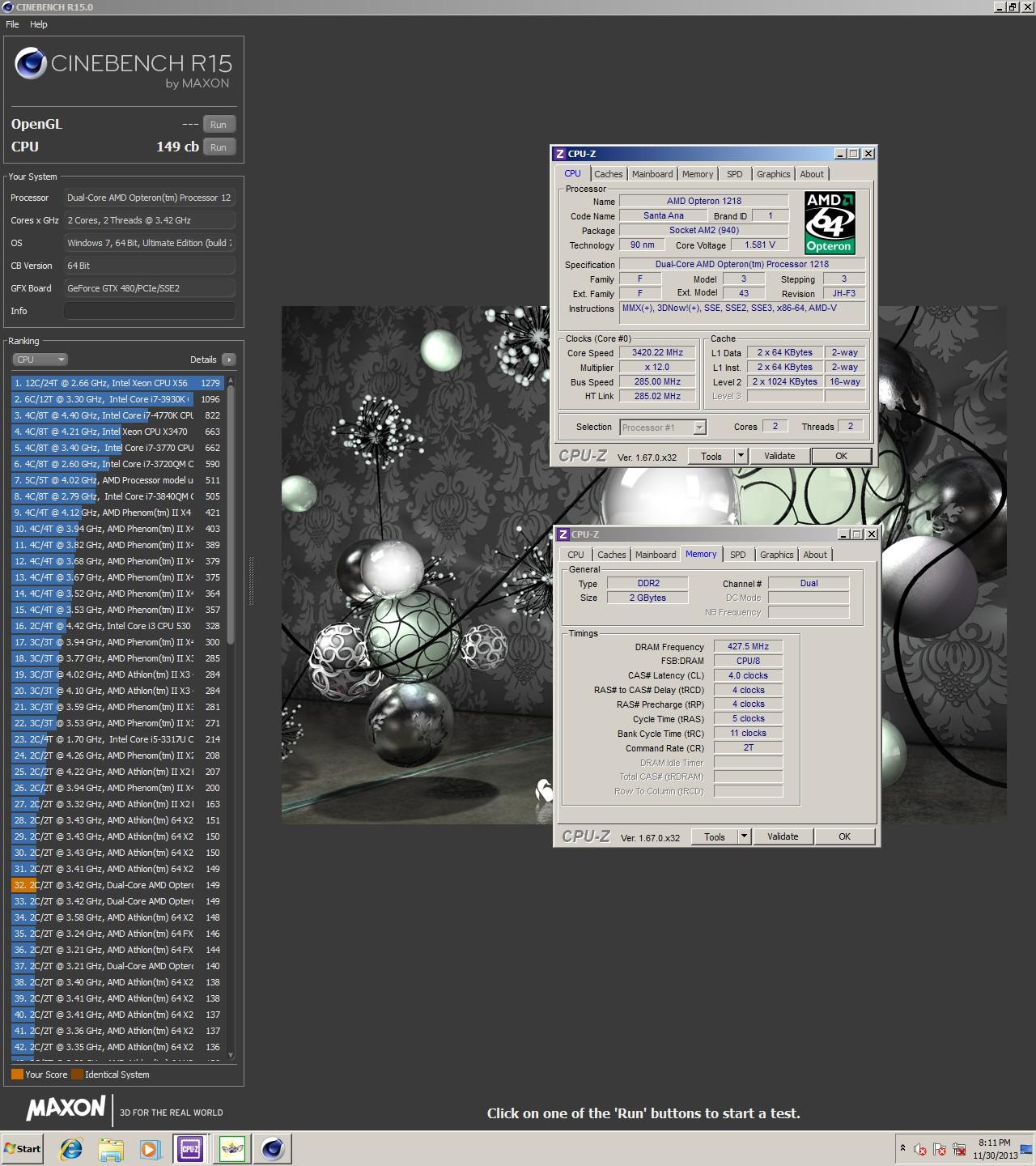Select the CPU-Z taskbar icon

pos(190,1149)
